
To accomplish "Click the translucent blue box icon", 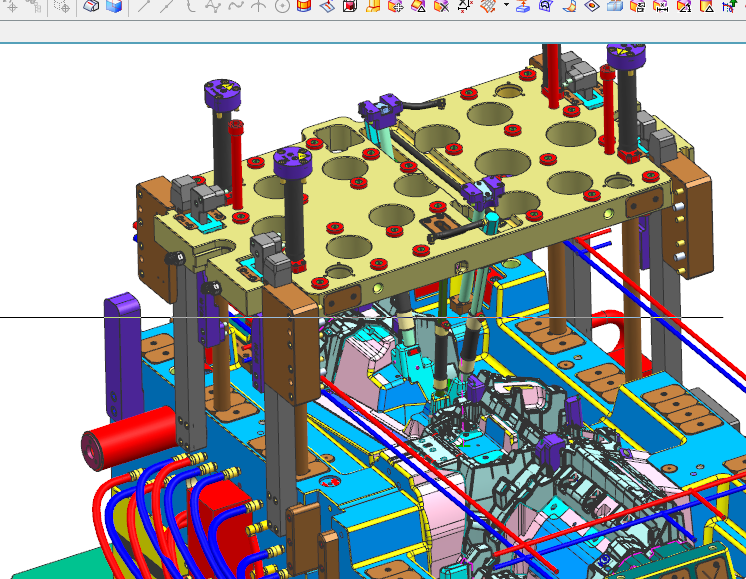I will (x=615, y=6).
